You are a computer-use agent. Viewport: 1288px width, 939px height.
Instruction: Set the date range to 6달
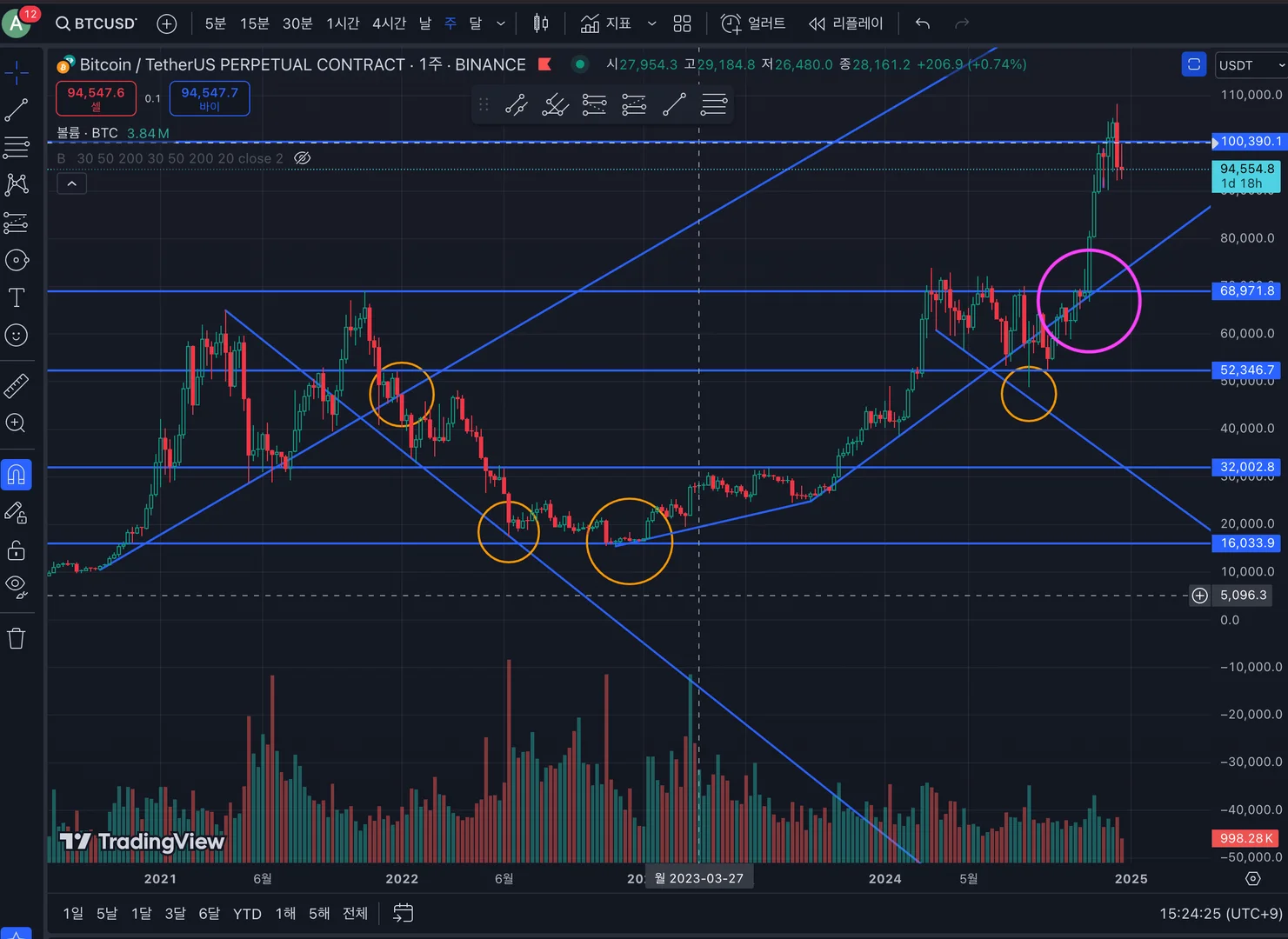click(210, 914)
